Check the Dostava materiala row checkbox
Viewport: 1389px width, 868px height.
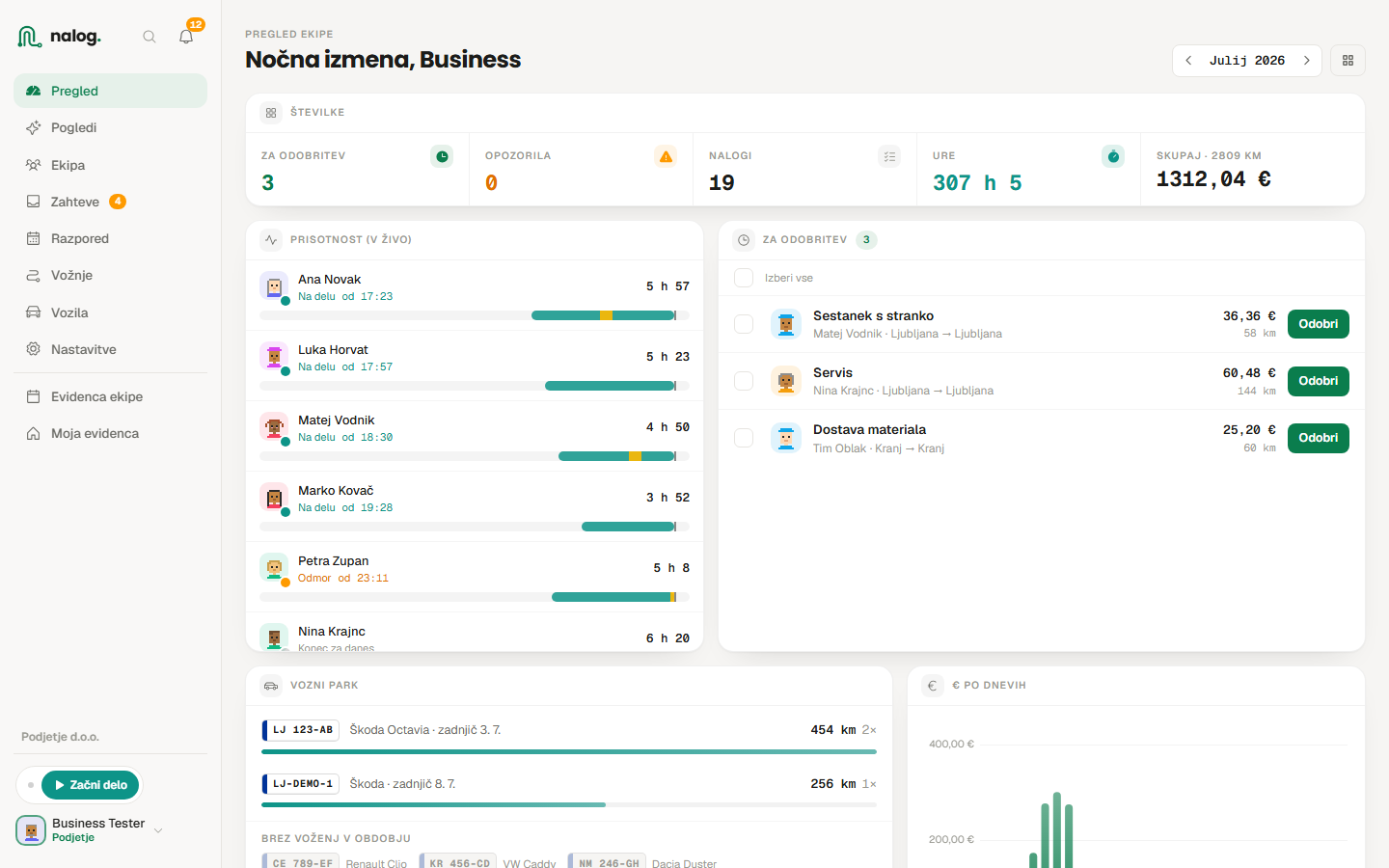coord(744,438)
